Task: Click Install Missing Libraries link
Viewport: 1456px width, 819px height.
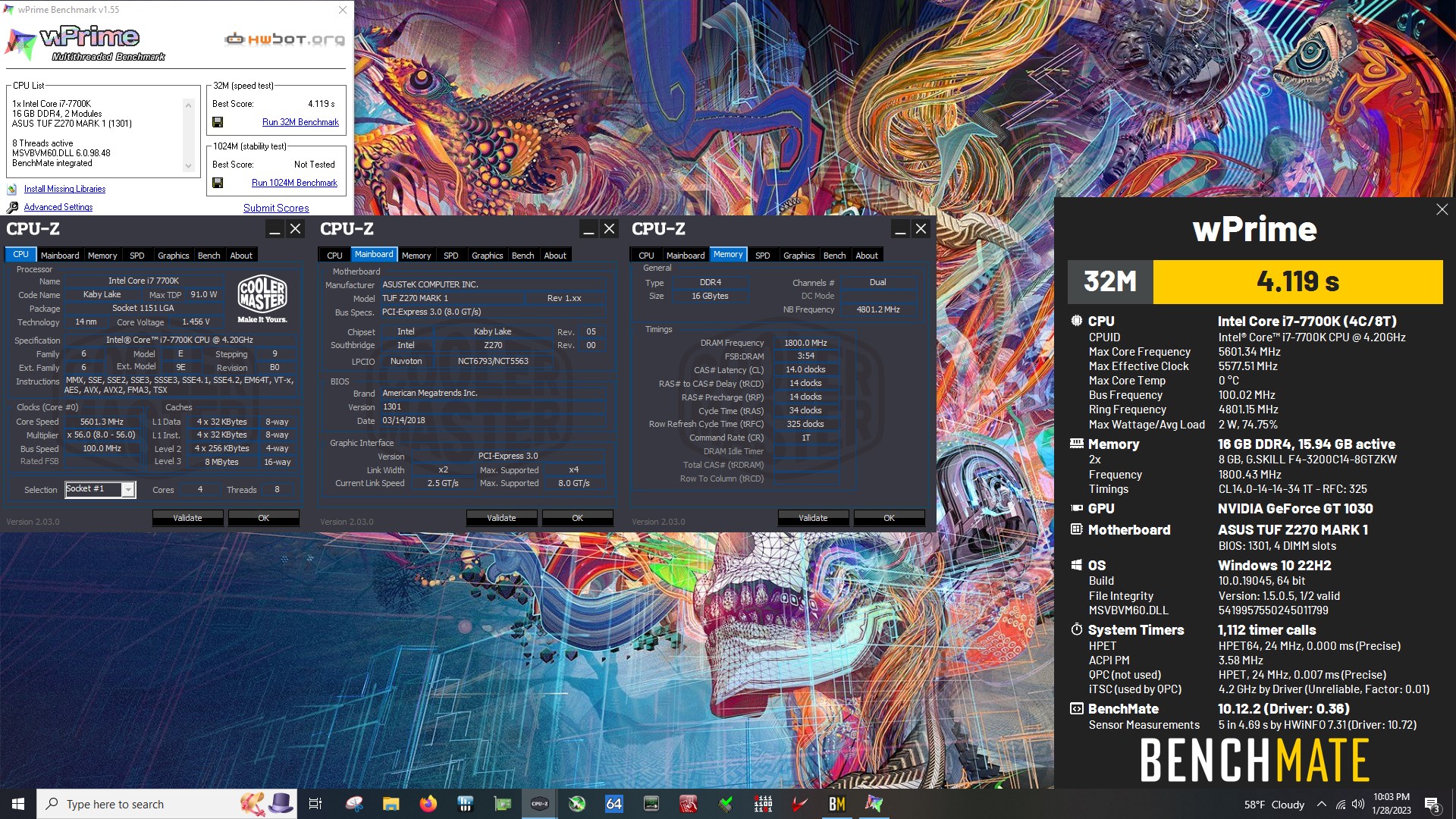Action: click(x=64, y=189)
